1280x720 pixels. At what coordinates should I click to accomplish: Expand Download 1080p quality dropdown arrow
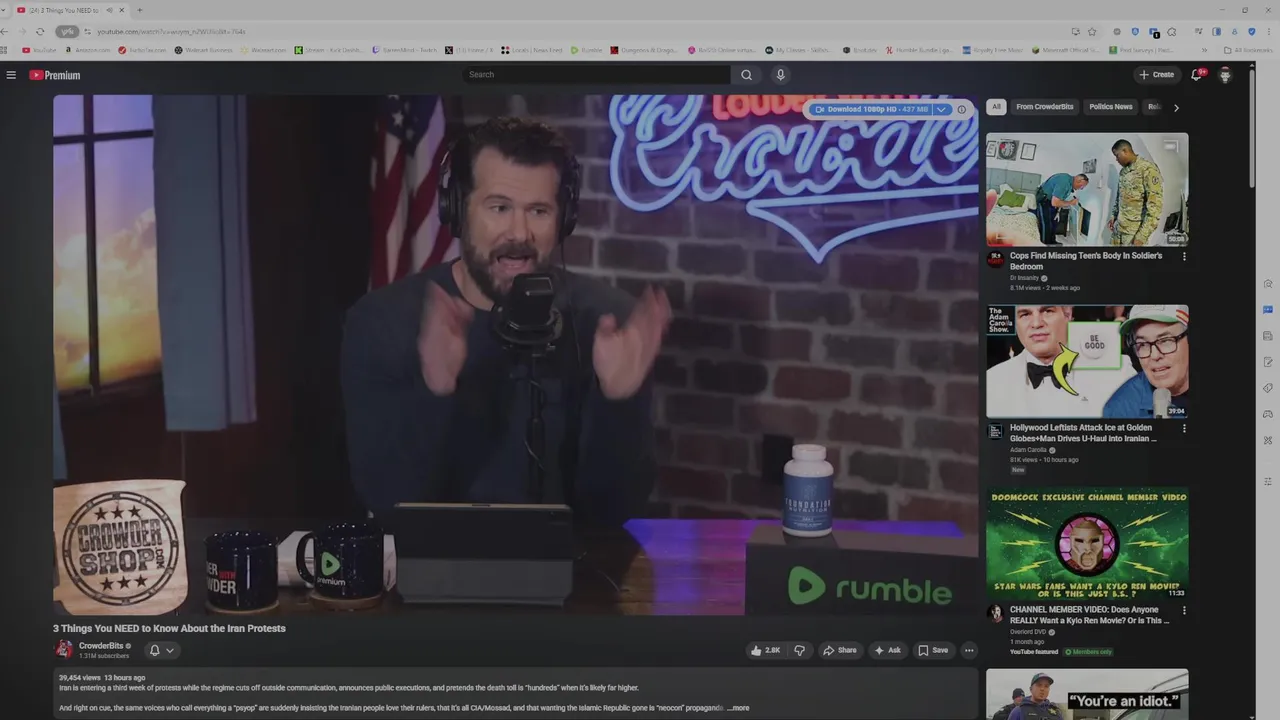pyautogui.click(x=941, y=109)
